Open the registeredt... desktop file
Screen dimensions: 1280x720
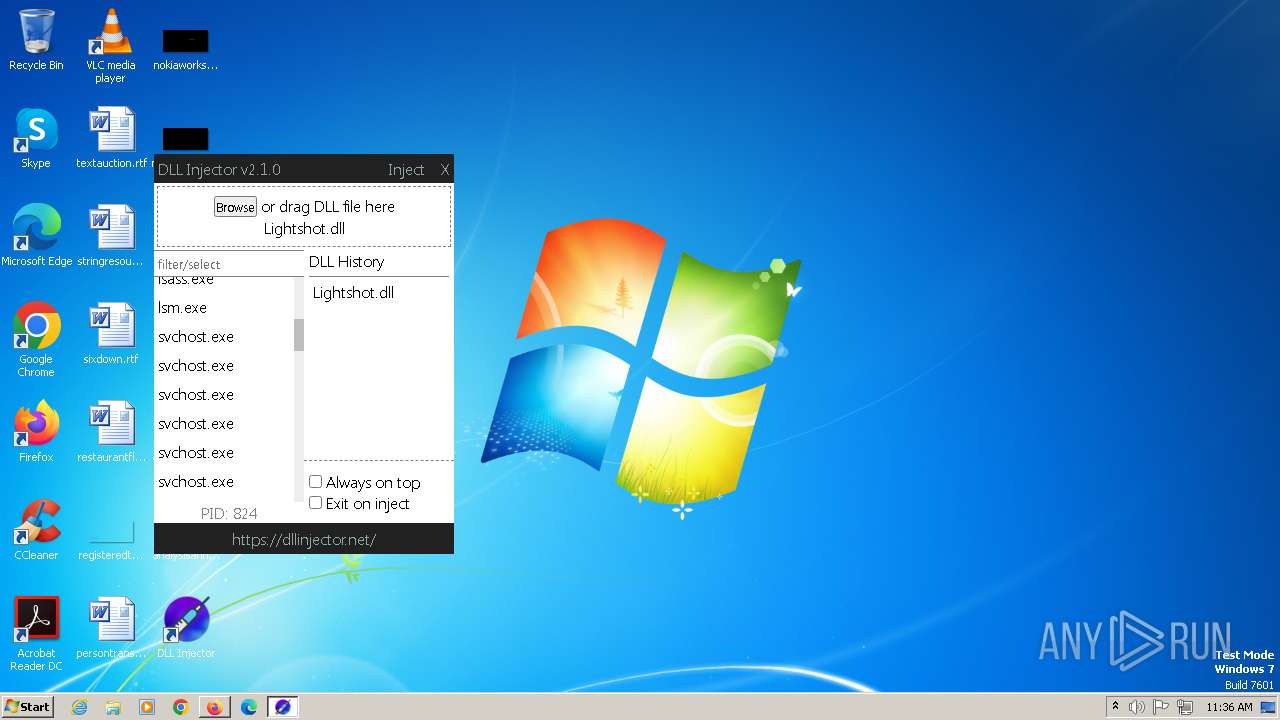pyautogui.click(x=111, y=538)
